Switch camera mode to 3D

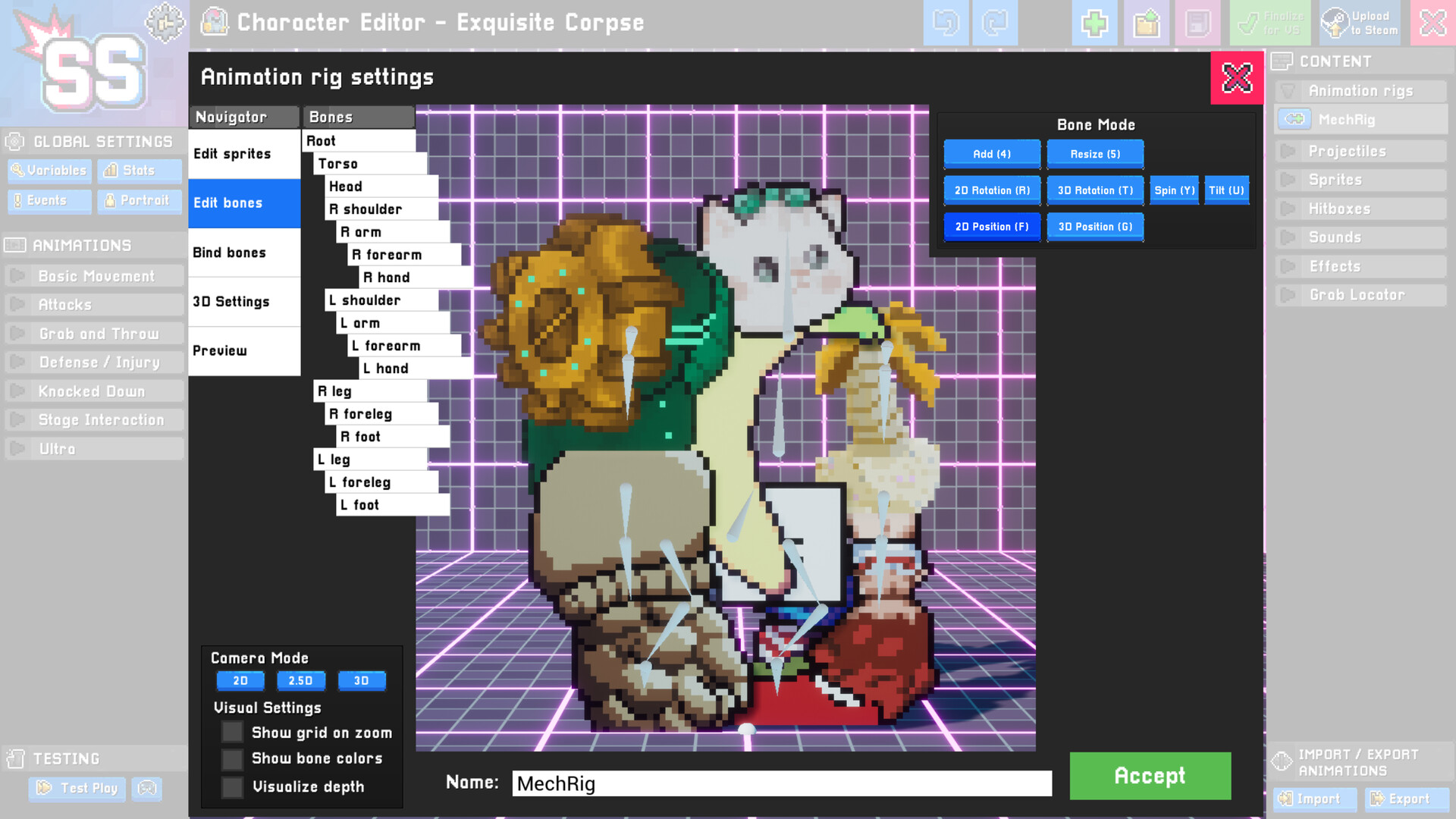(360, 680)
